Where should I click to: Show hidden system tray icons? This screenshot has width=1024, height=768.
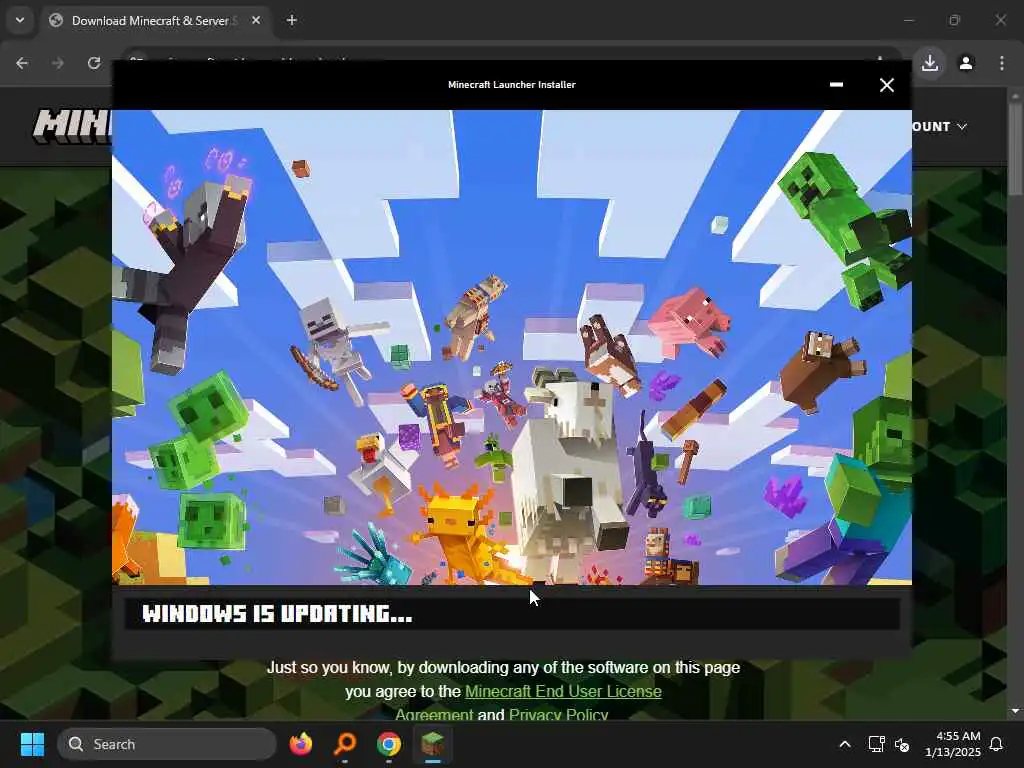click(844, 744)
